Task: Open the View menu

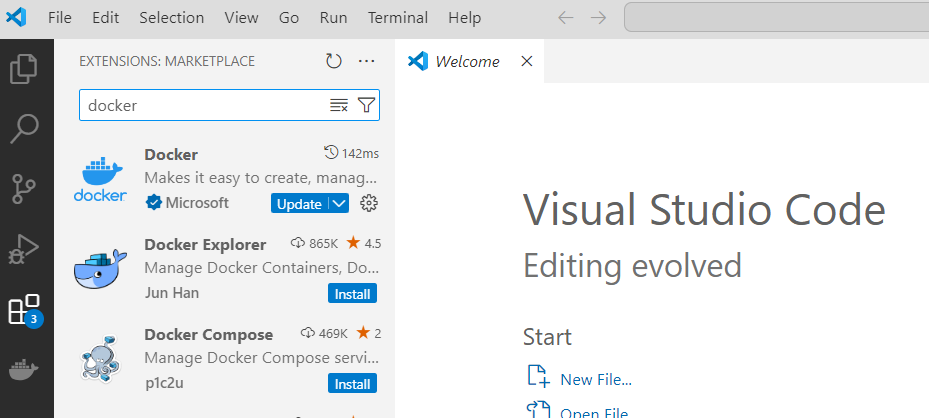Action: 241,18
